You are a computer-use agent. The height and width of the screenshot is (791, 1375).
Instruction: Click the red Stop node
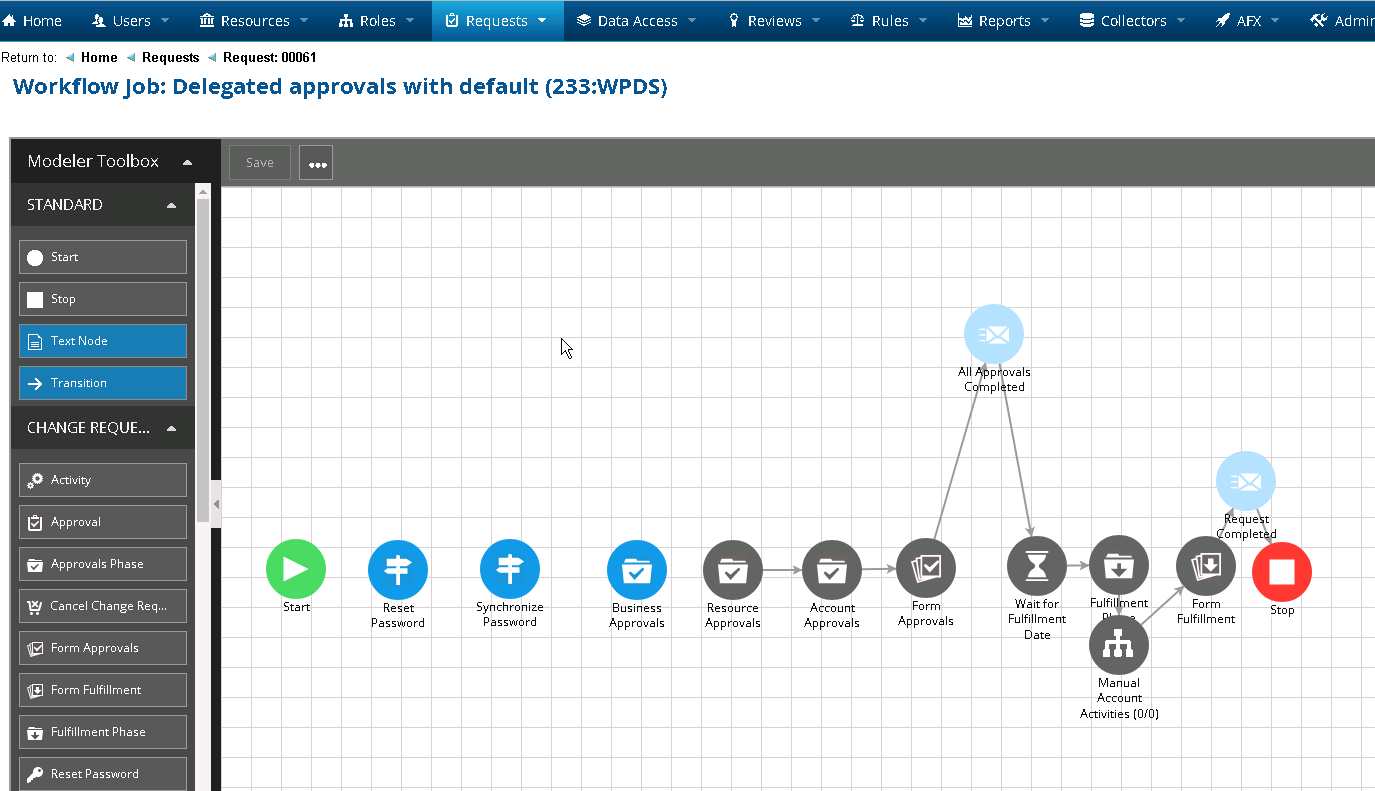click(1281, 572)
